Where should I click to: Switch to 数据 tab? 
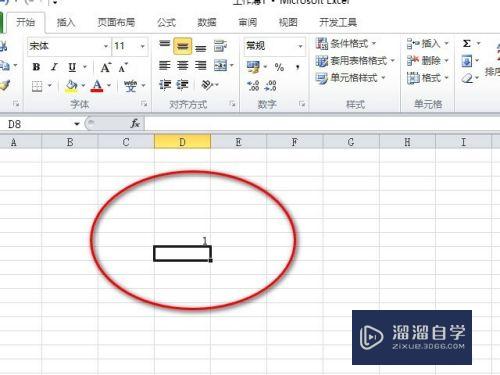[x=207, y=22]
